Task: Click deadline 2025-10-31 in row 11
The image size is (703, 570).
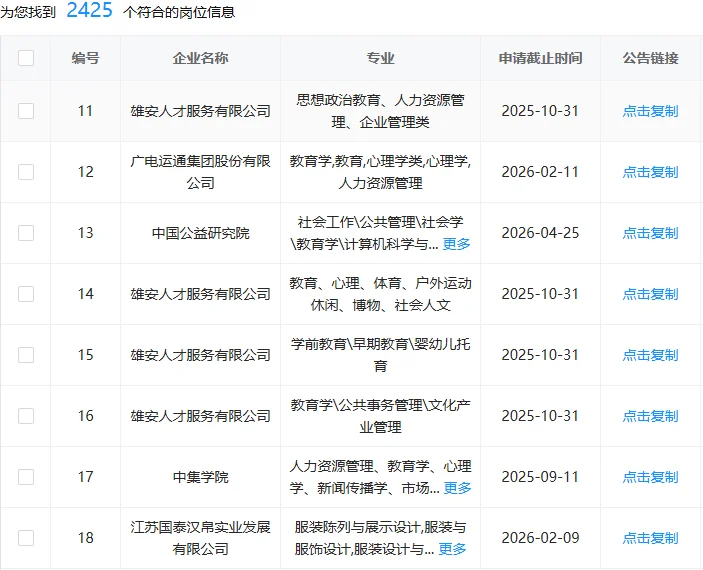Action: point(540,111)
